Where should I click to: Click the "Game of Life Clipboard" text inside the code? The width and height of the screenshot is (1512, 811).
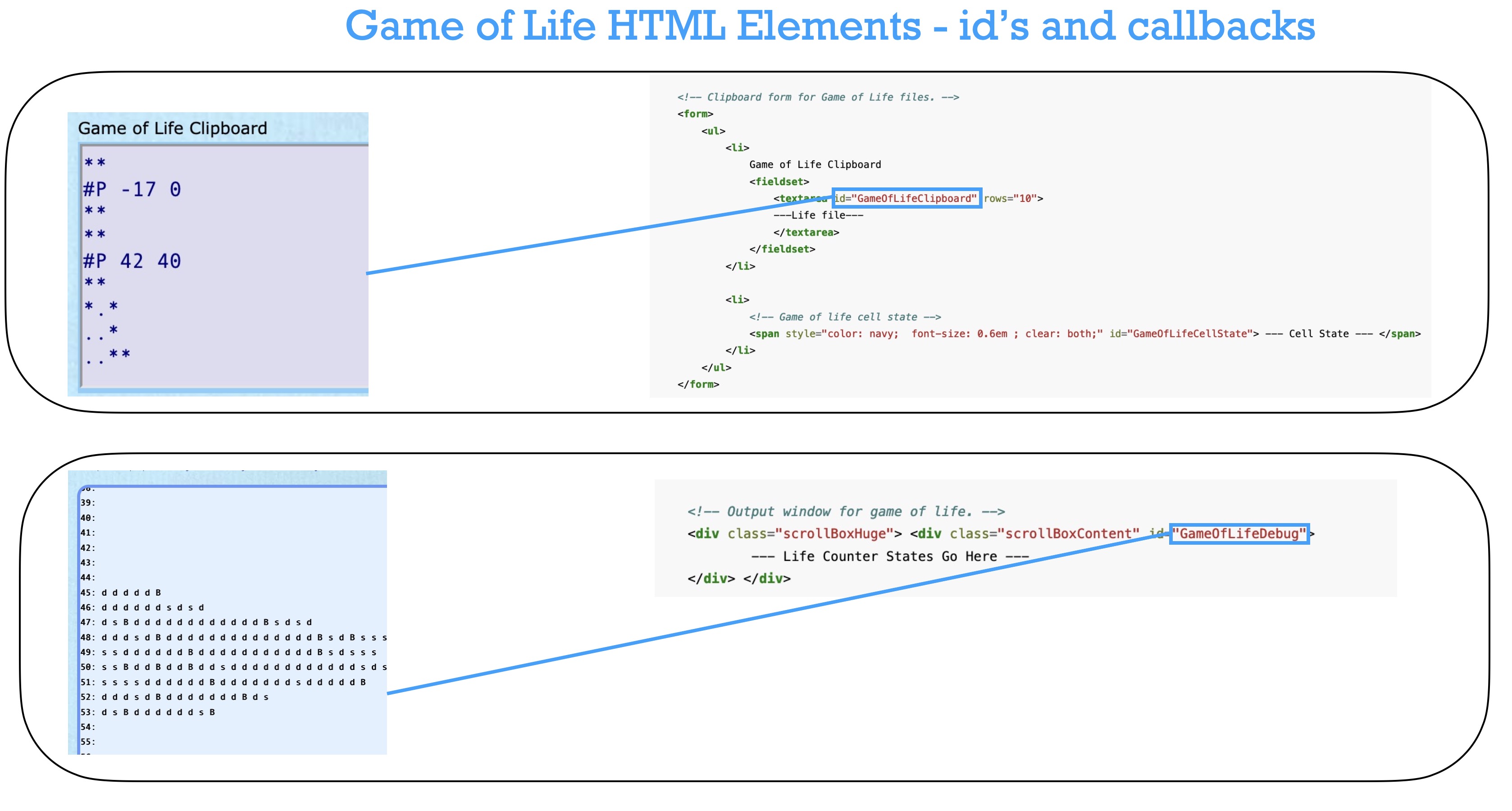[x=815, y=164]
